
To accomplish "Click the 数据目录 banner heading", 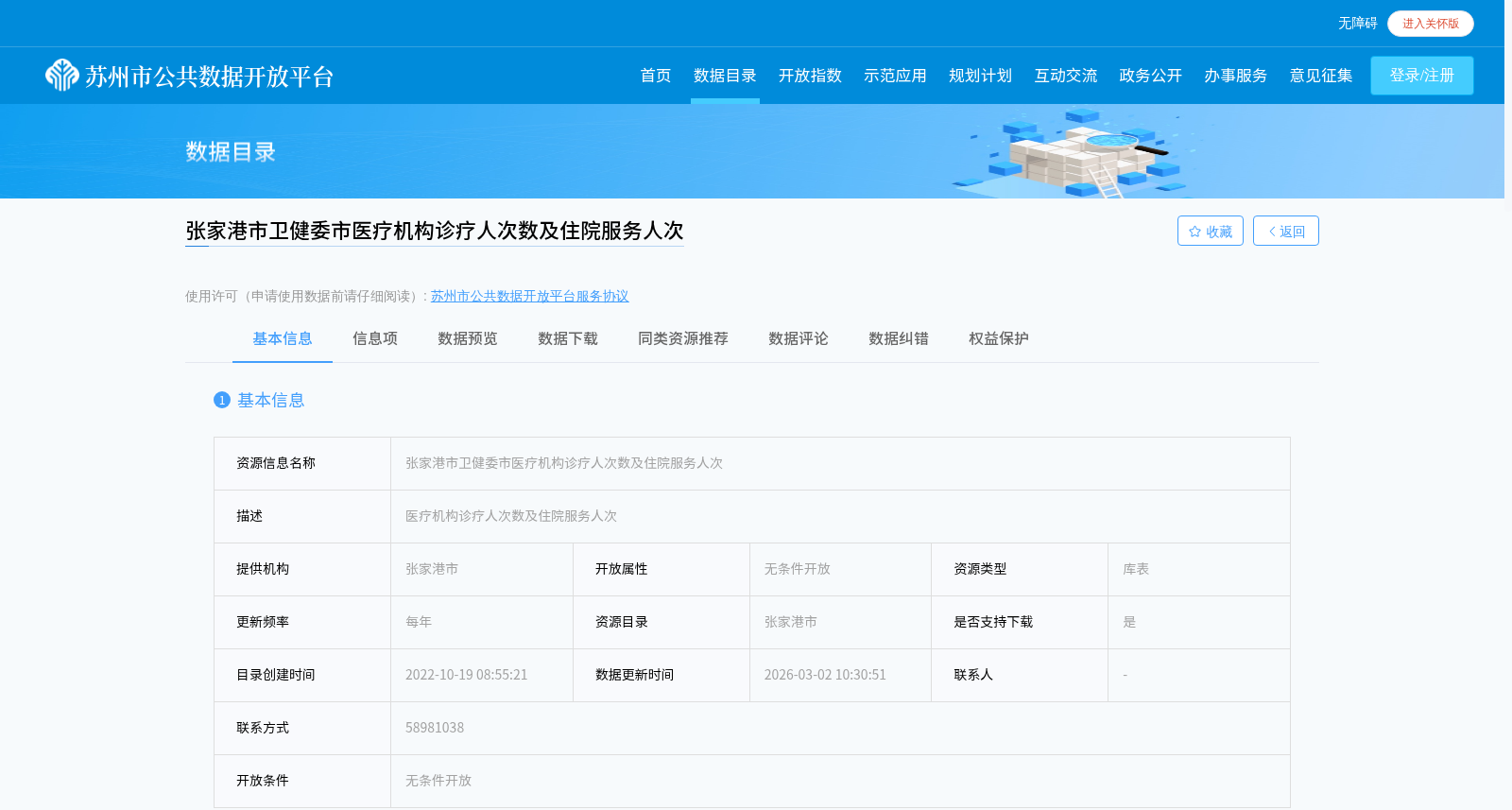I will coord(231,152).
